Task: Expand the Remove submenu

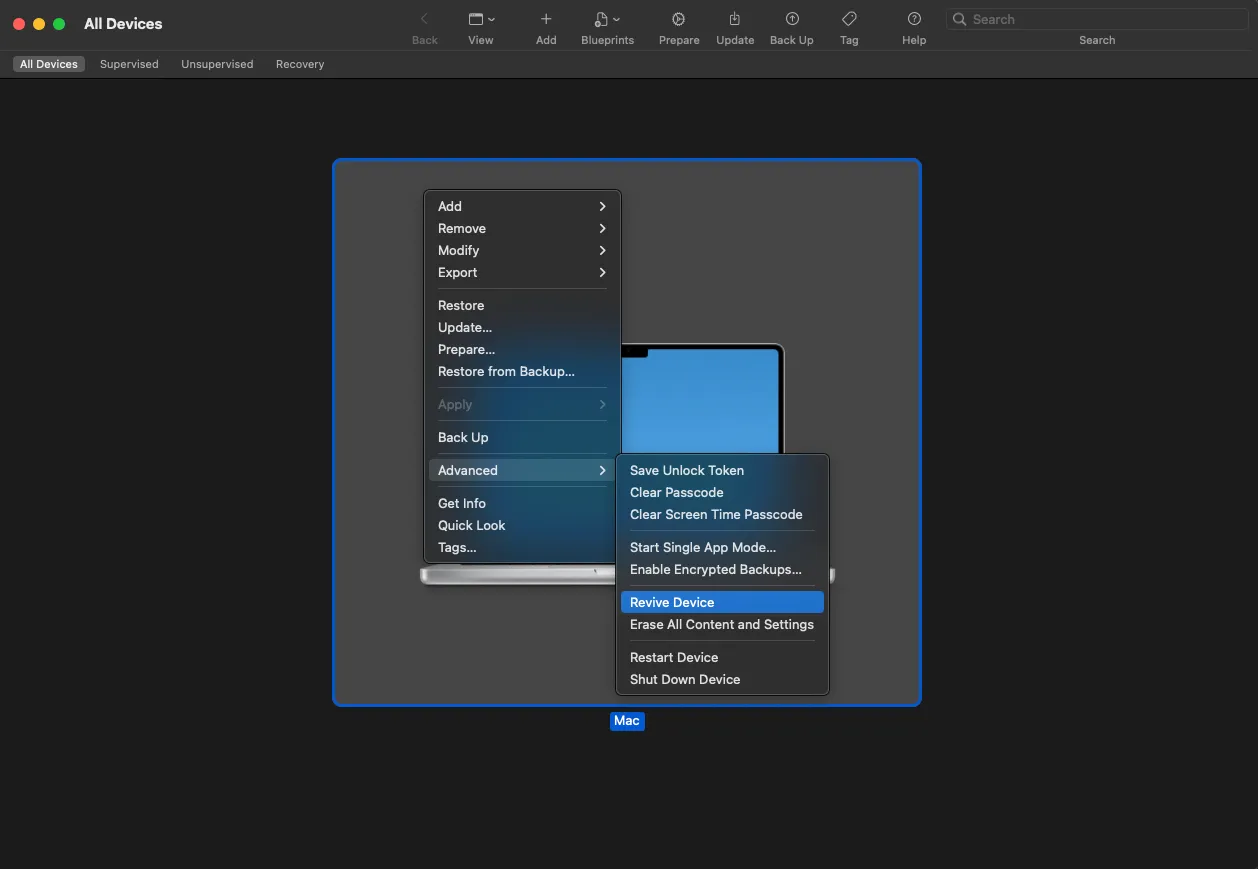Action: click(x=522, y=228)
